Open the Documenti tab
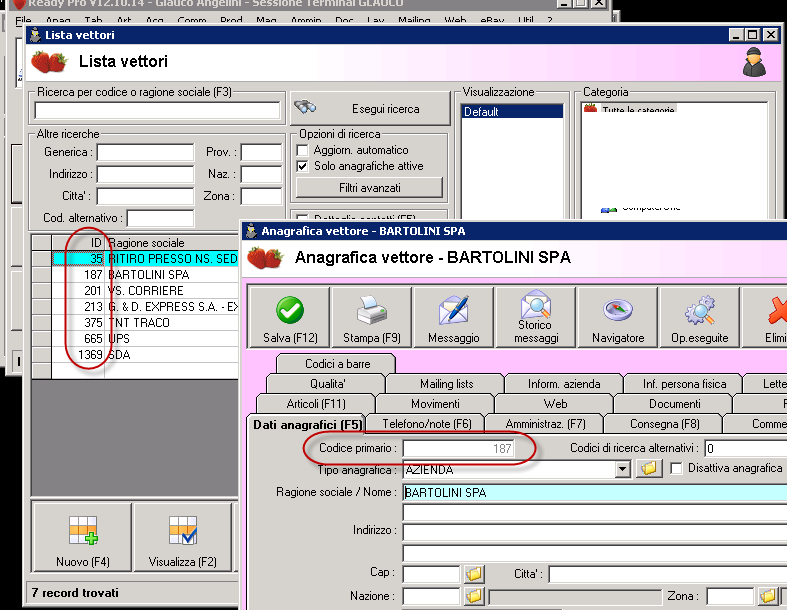This screenshot has height=610, width=787. [x=675, y=404]
